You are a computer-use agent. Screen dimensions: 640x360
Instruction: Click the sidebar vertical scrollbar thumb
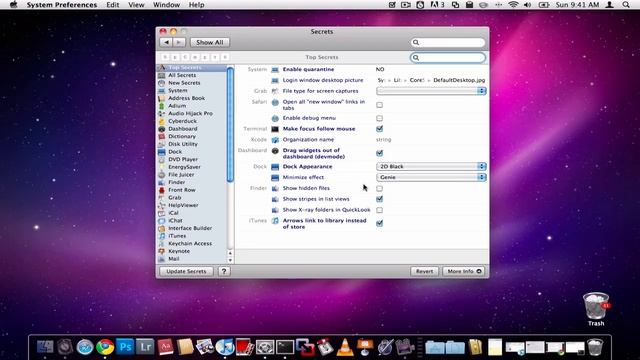click(x=230, y=124)
